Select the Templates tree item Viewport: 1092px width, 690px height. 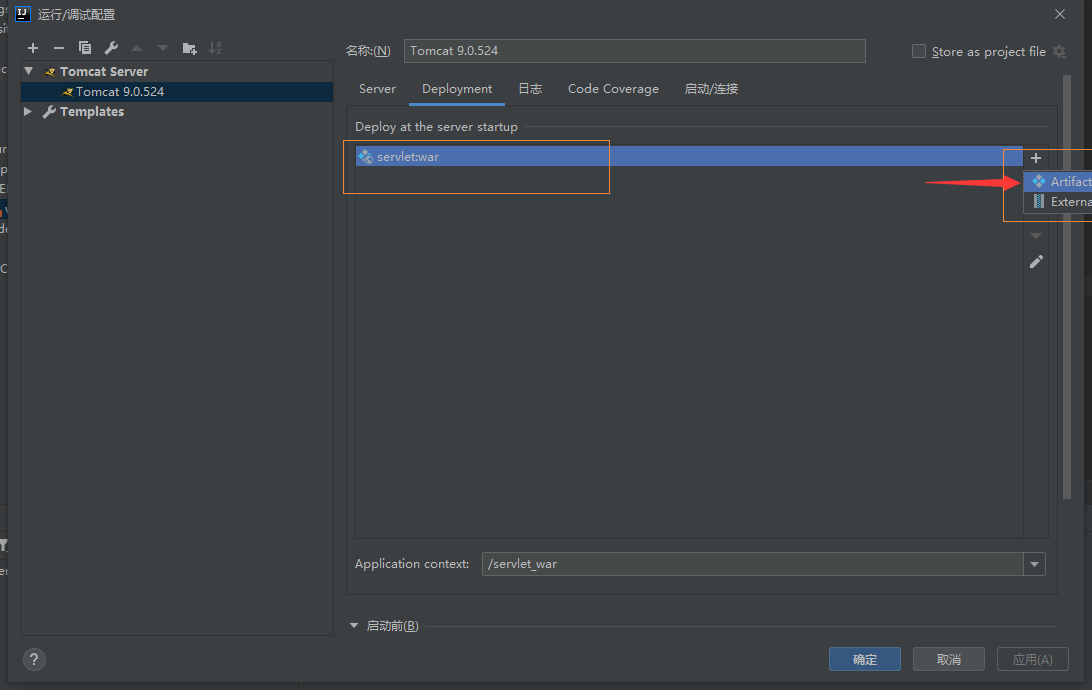pos(91,111)
